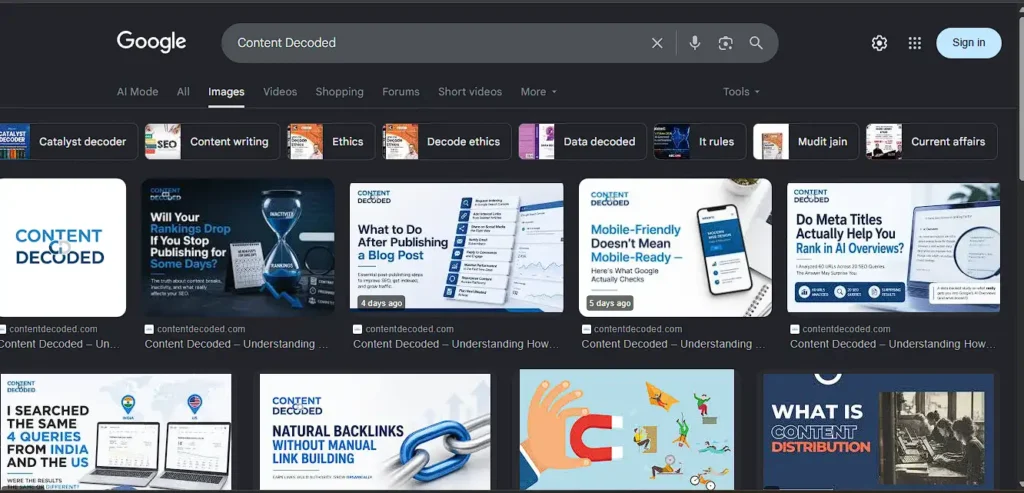1024x493 pixels.
Task: Clear the search box with the X icon
Action: [x=657, y=43]
